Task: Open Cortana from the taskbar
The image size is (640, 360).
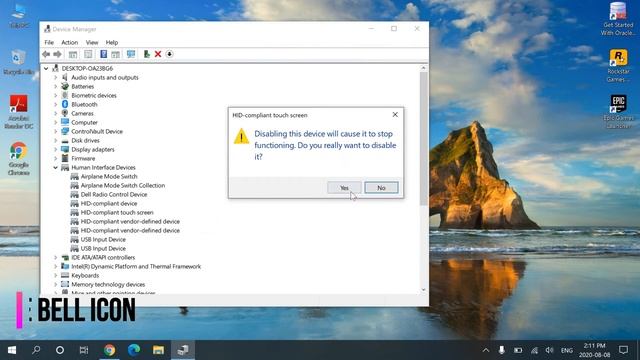Action: [x=60, y=350]
